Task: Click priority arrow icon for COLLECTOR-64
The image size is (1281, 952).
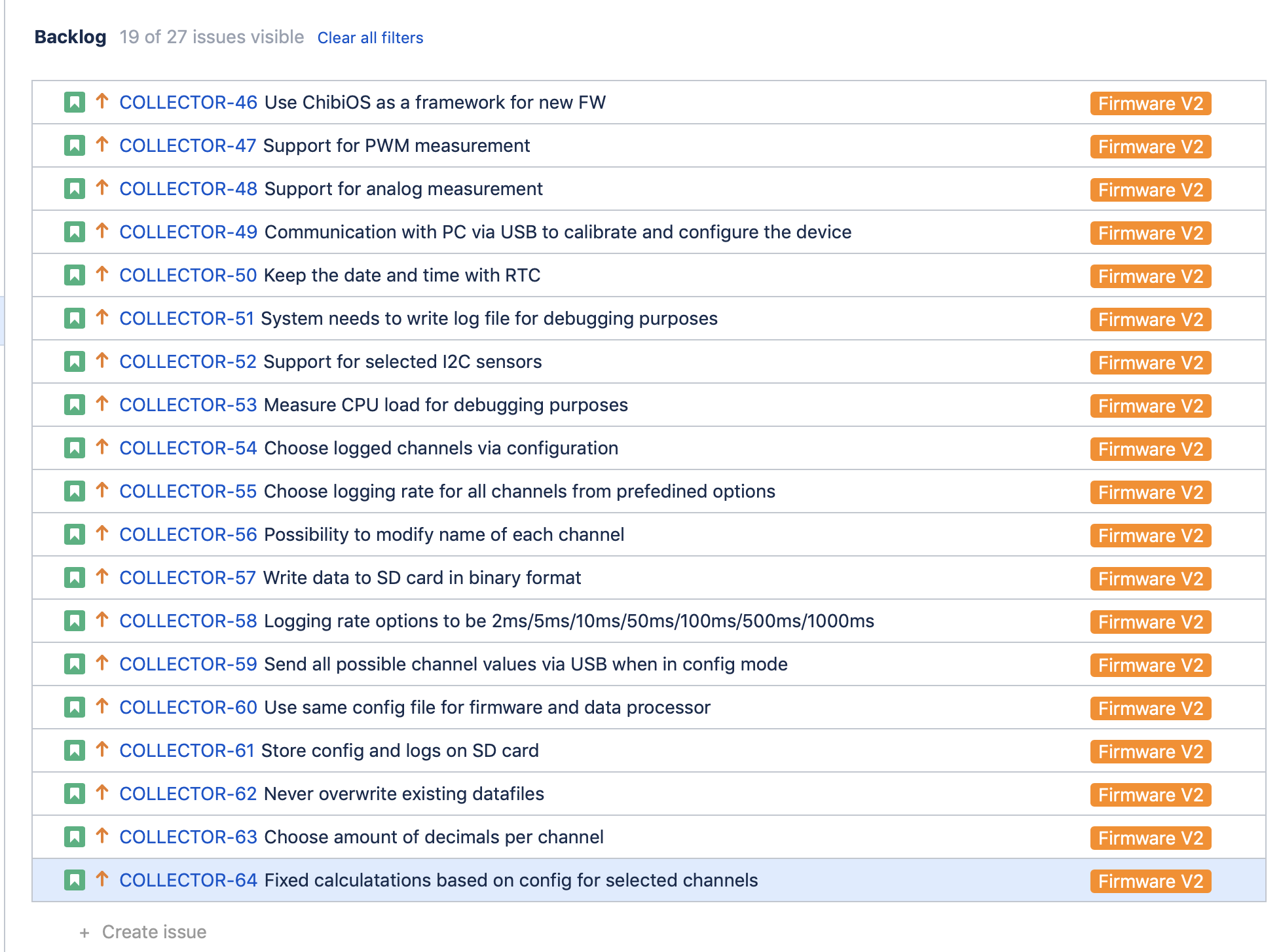Action: point(102,879)
